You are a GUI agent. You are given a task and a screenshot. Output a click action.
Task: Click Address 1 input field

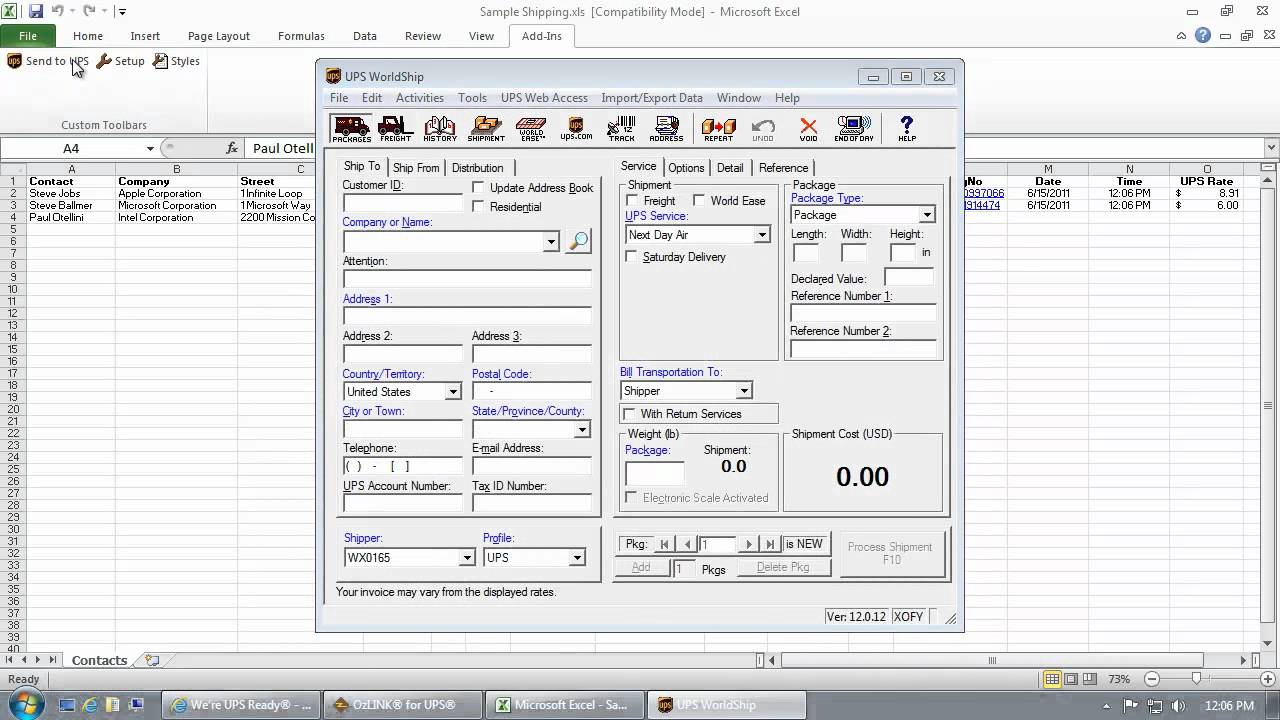pos(467,316)
